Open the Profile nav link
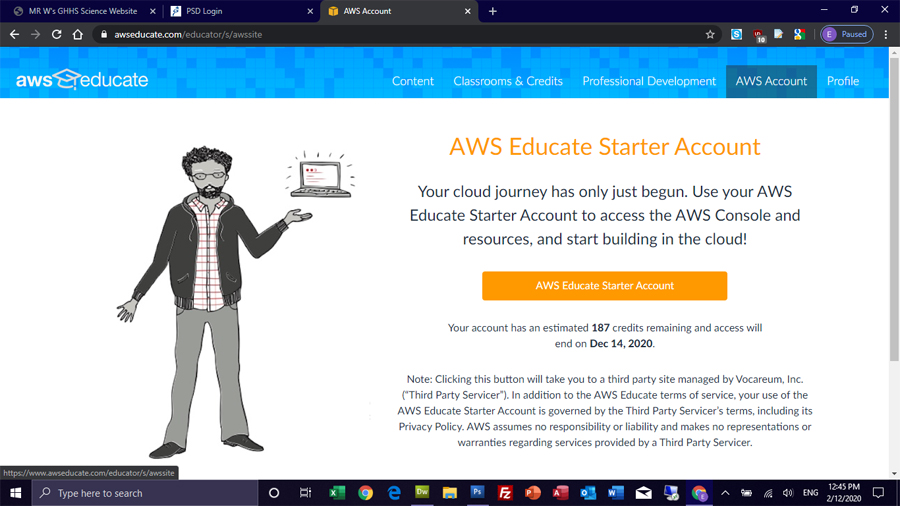Image resolution: width=900 pixels, height=506 pixels. click(x=842, y=81)
